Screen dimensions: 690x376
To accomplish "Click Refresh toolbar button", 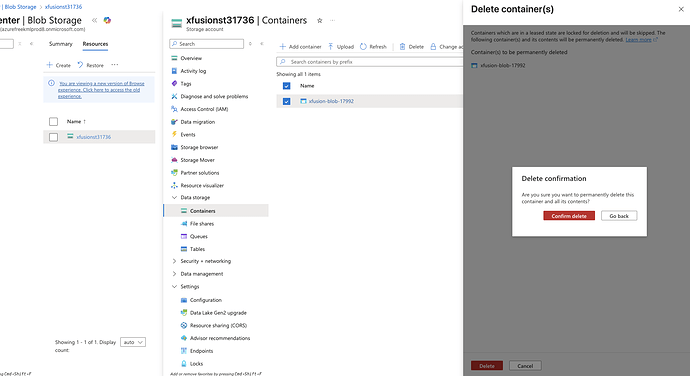I will [x=373, y=47].
